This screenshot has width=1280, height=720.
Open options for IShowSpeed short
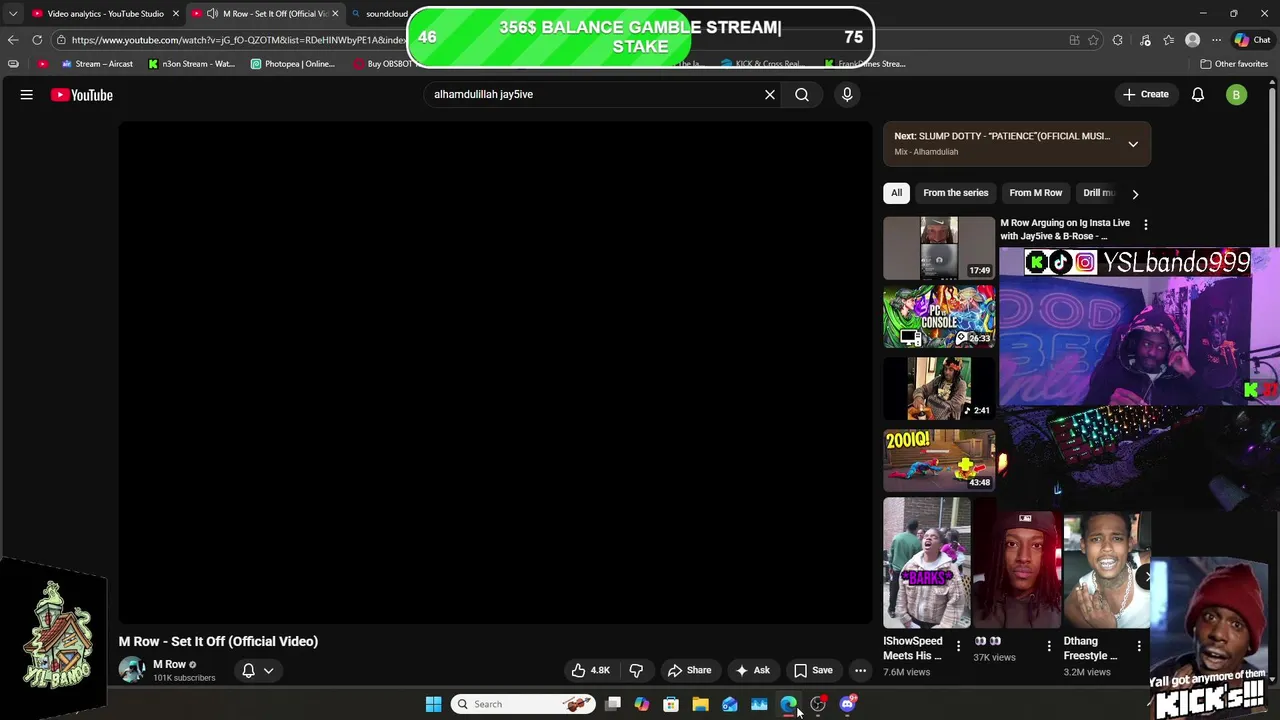coord(958,646)
